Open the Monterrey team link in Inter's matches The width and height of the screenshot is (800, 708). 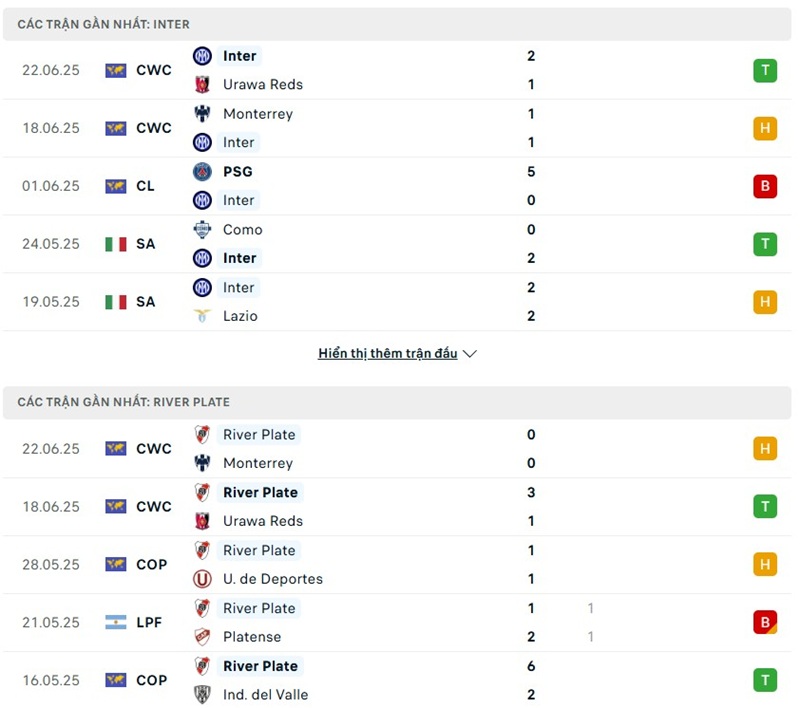(258, 114)
